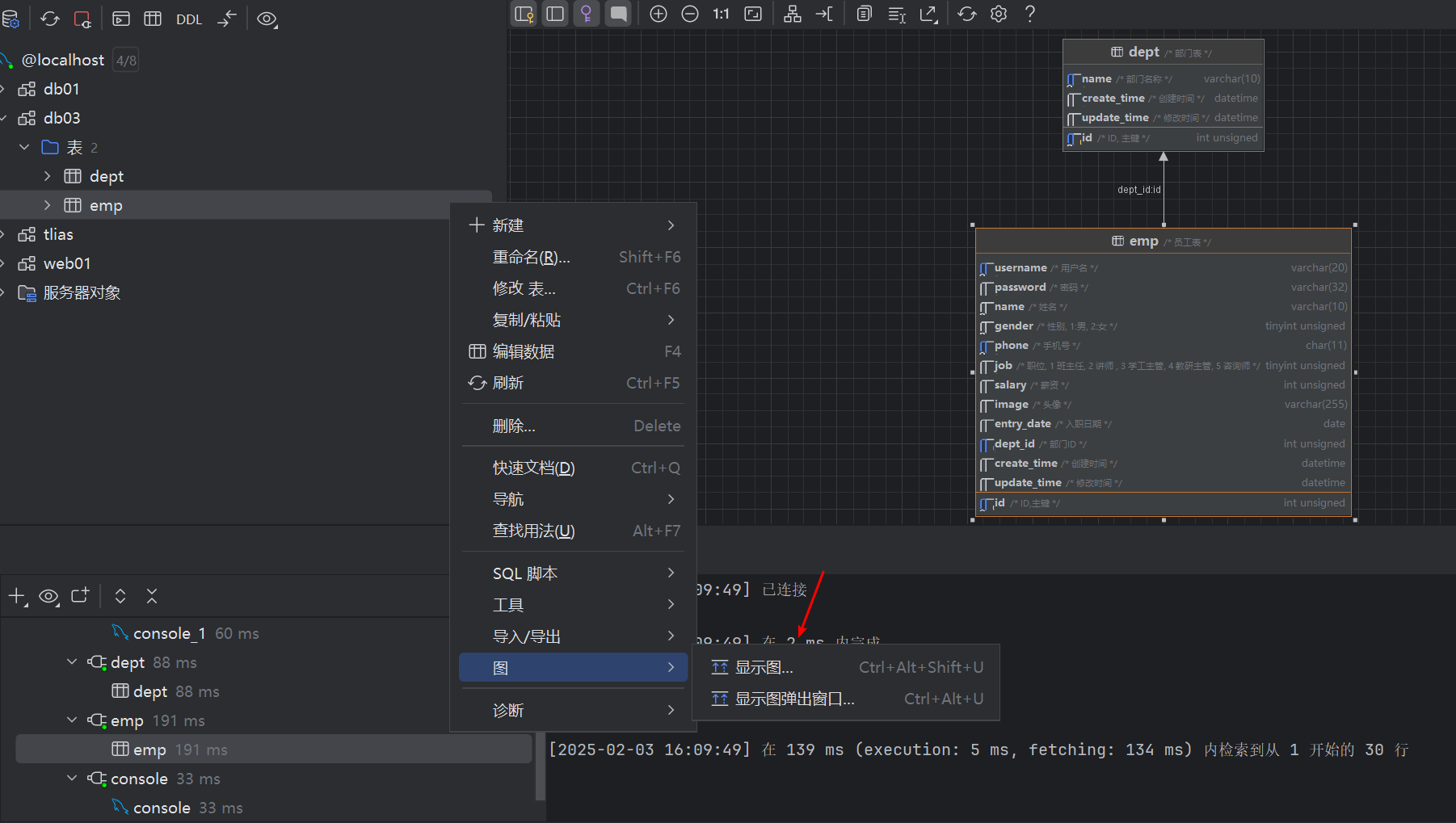
Task: Apply current layout in diagram toolbar
Action: pos(793,14)
